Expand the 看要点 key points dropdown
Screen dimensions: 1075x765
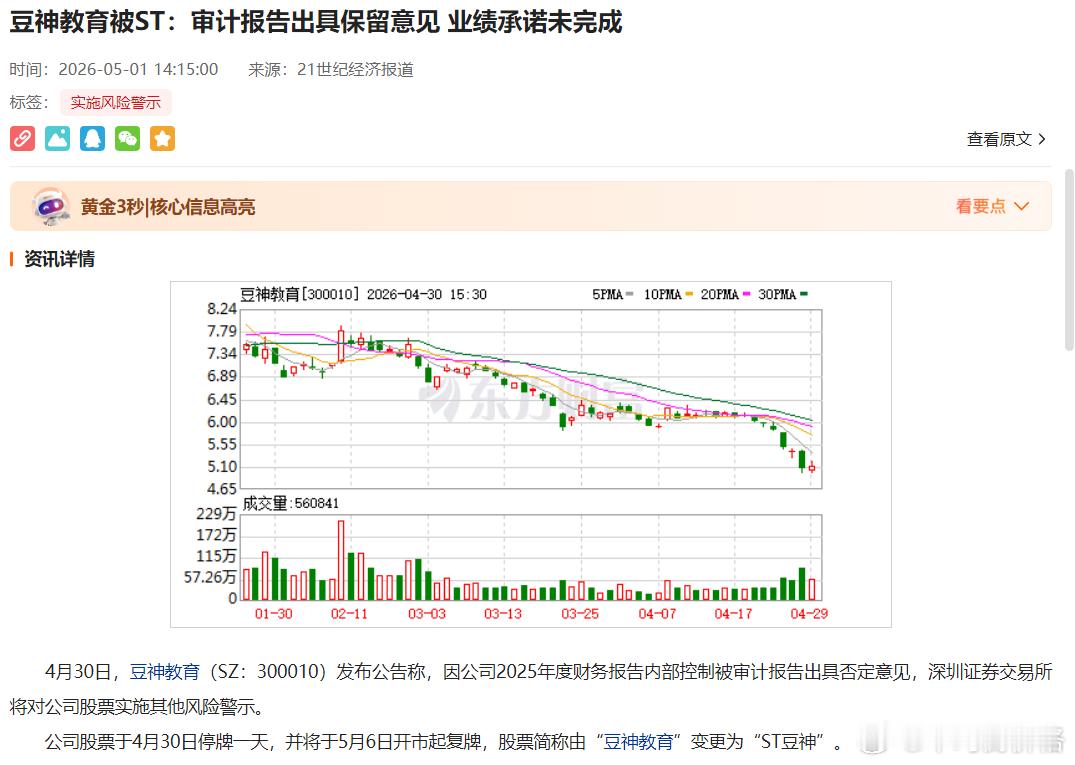[x=993, y=206]
